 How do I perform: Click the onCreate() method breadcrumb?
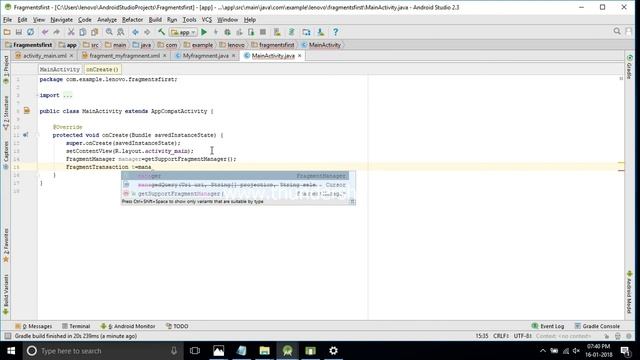[102, 69]
